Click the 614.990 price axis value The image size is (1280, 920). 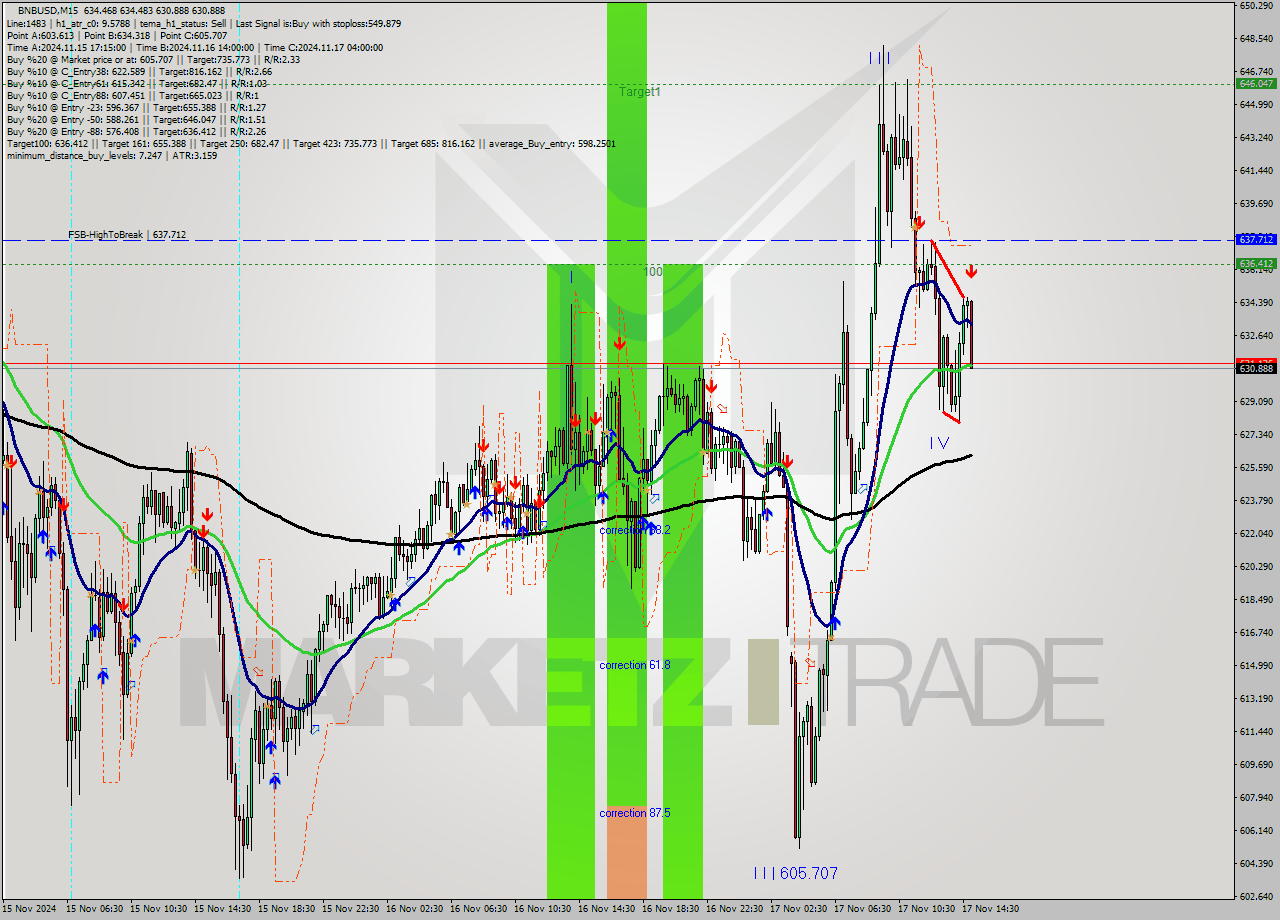[x=1255, y=666]
